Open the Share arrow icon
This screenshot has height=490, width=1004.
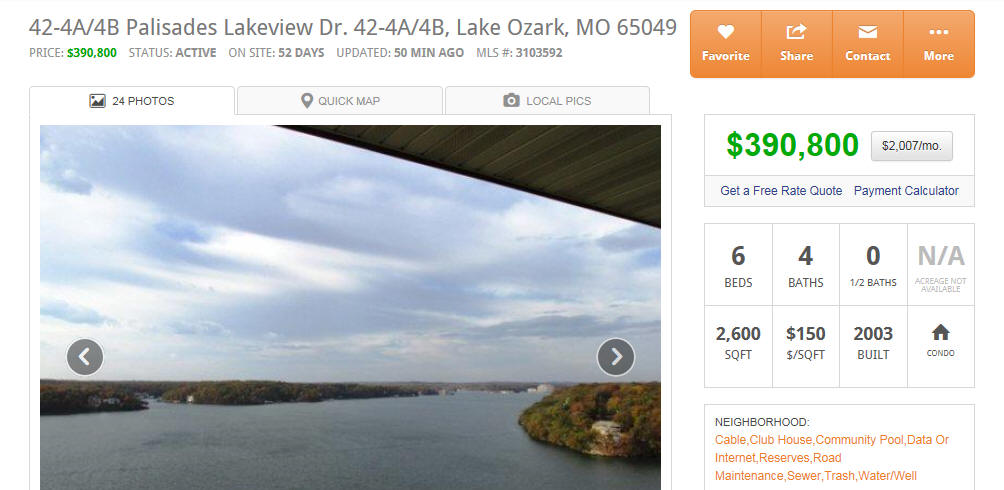(x=797, y=31)
